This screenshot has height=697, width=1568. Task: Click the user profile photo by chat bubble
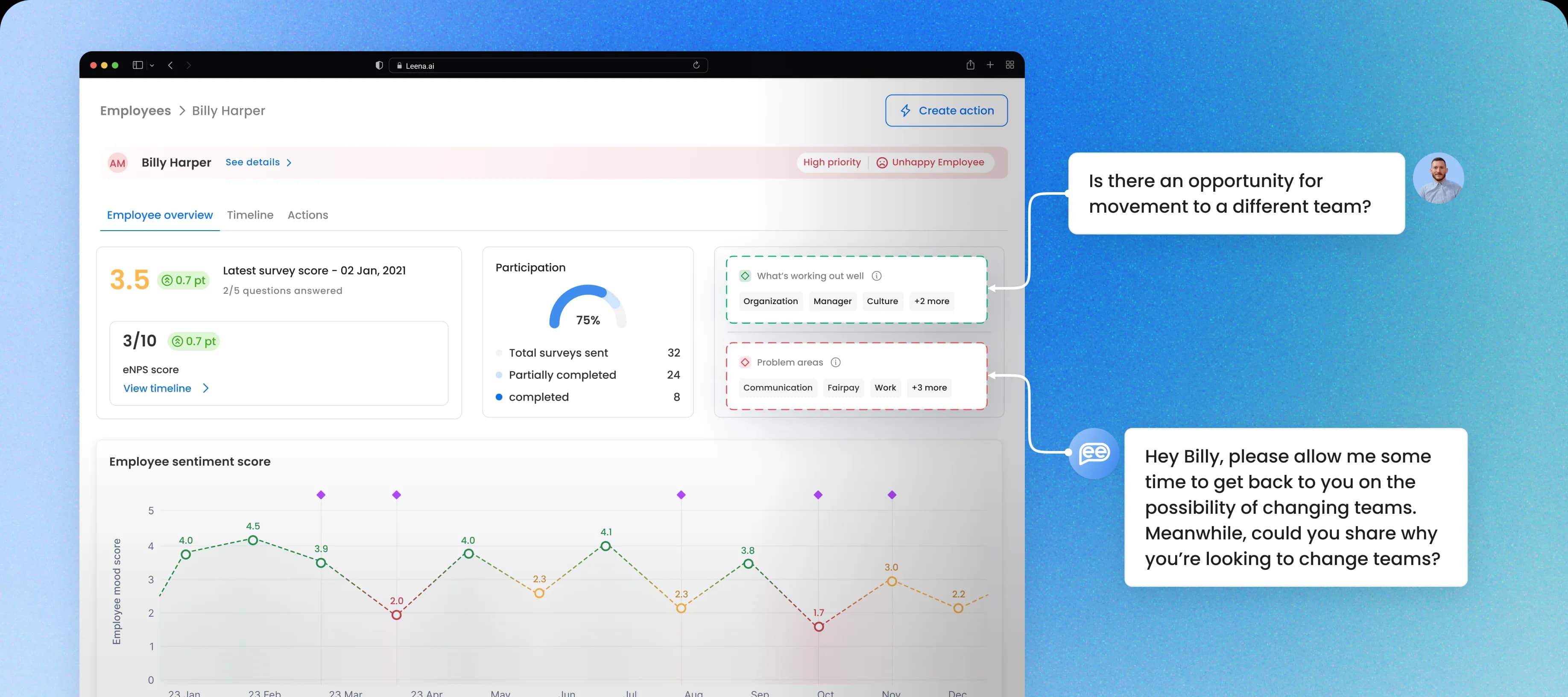pos(1438,178)
